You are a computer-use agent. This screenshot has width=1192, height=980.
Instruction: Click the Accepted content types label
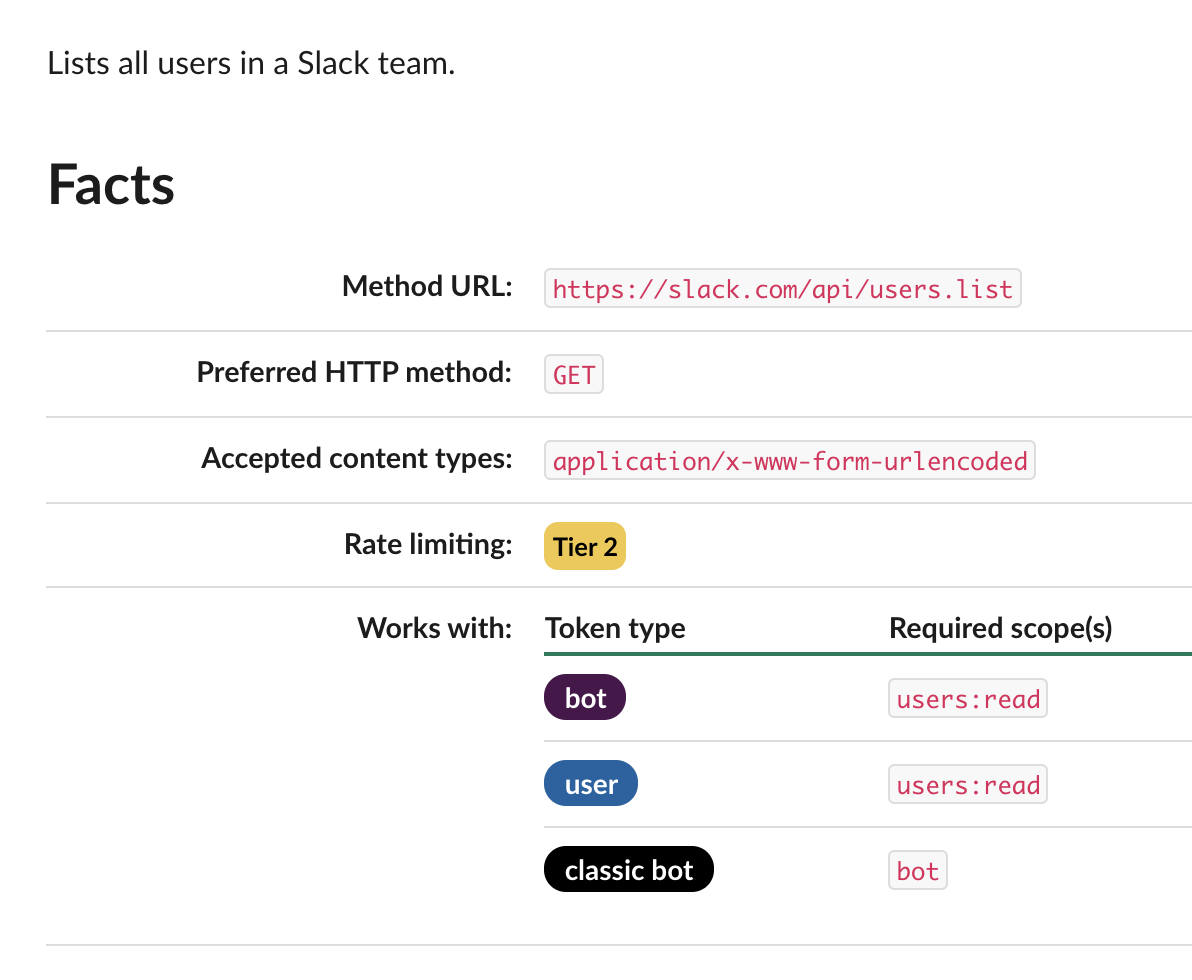[x=357, y=459]
